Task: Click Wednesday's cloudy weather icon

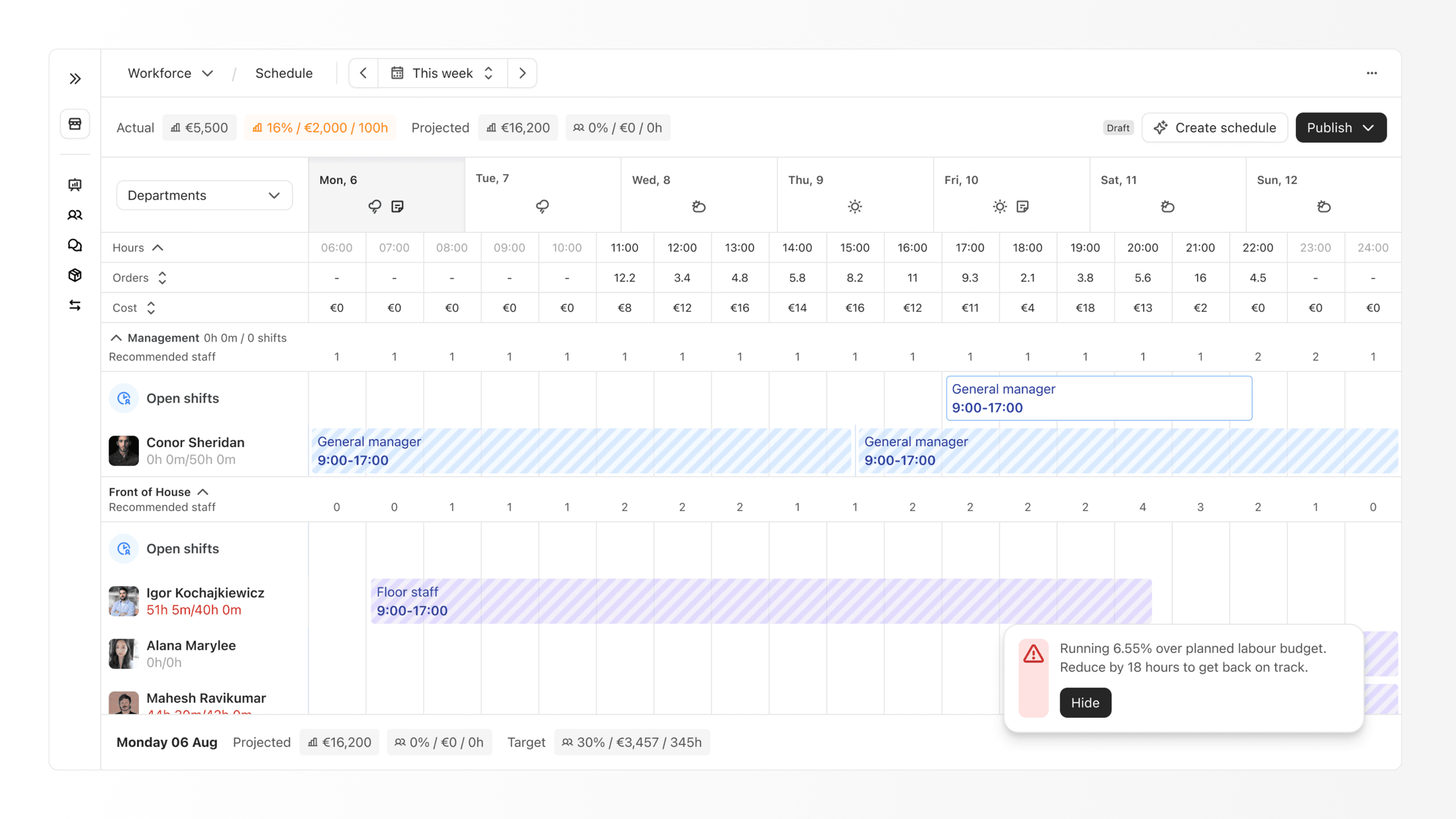Action: pyautogui.click(x=699, y=207)
